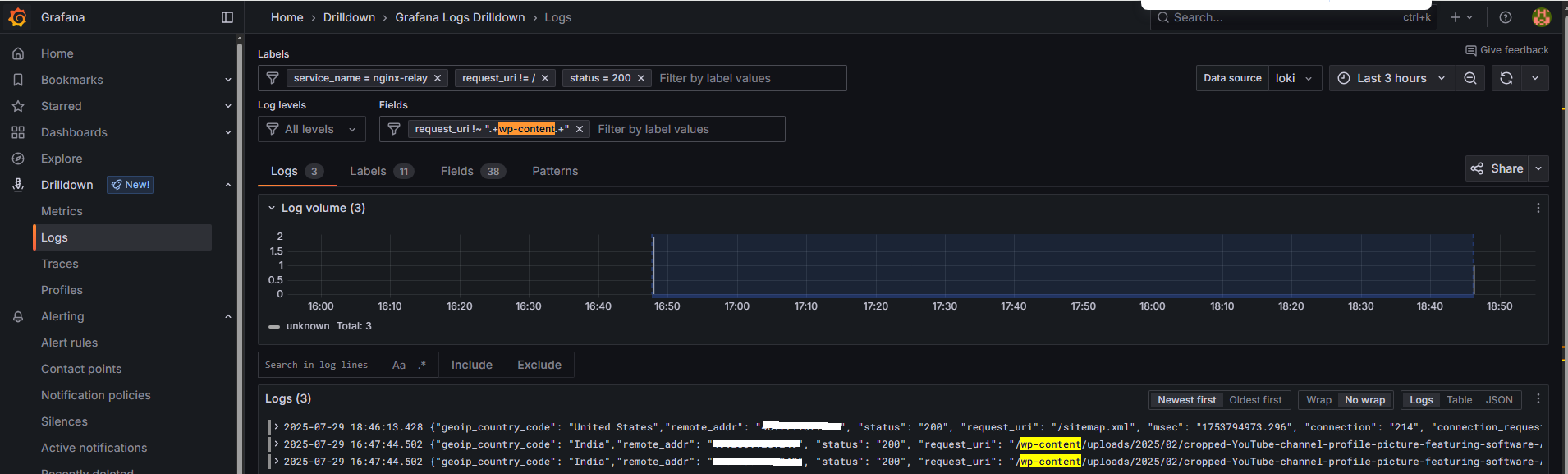Click the Starred star icon
Viewport: 1568px width, 474px height.
point(18,106)
